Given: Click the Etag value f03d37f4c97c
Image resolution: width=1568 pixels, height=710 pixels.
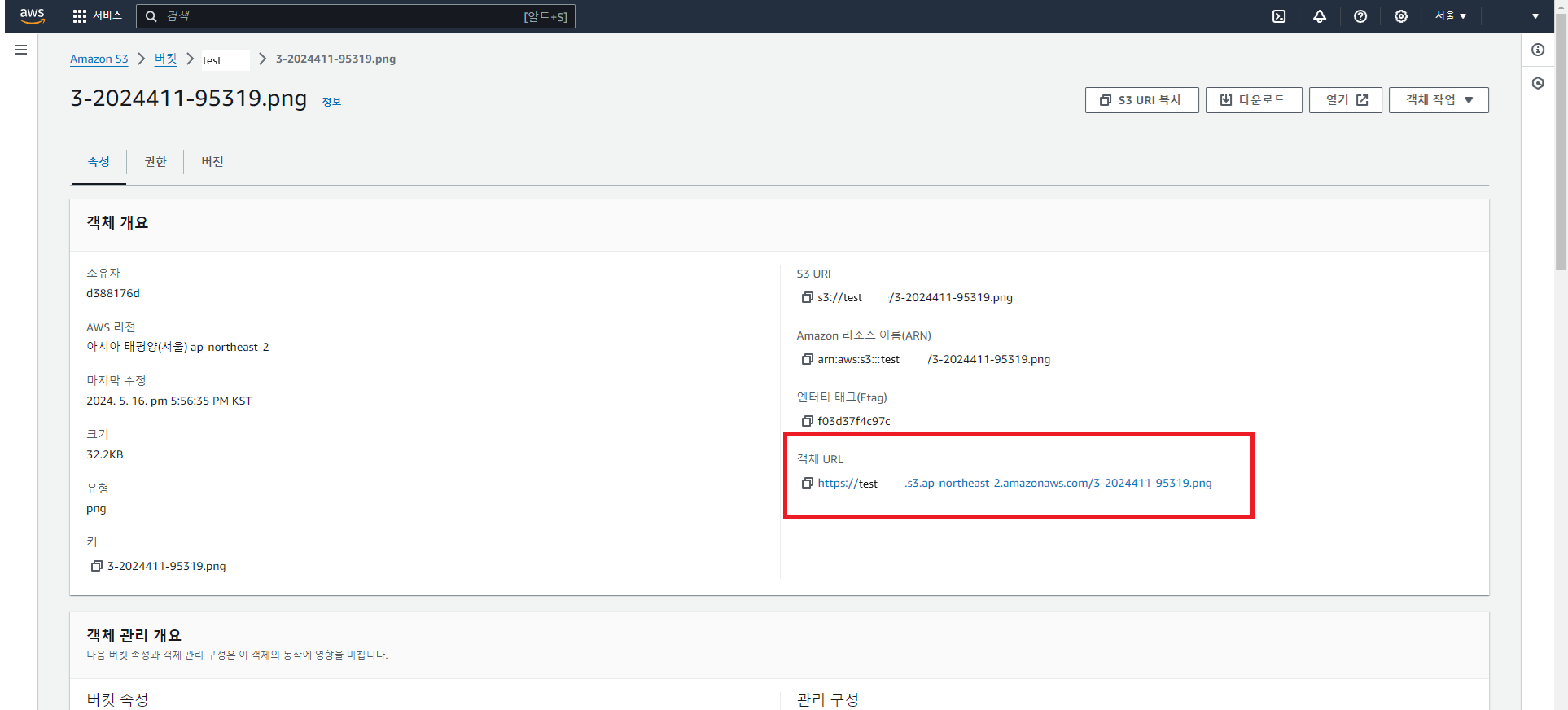Looking at the screenshot, I should click(854, 421).
